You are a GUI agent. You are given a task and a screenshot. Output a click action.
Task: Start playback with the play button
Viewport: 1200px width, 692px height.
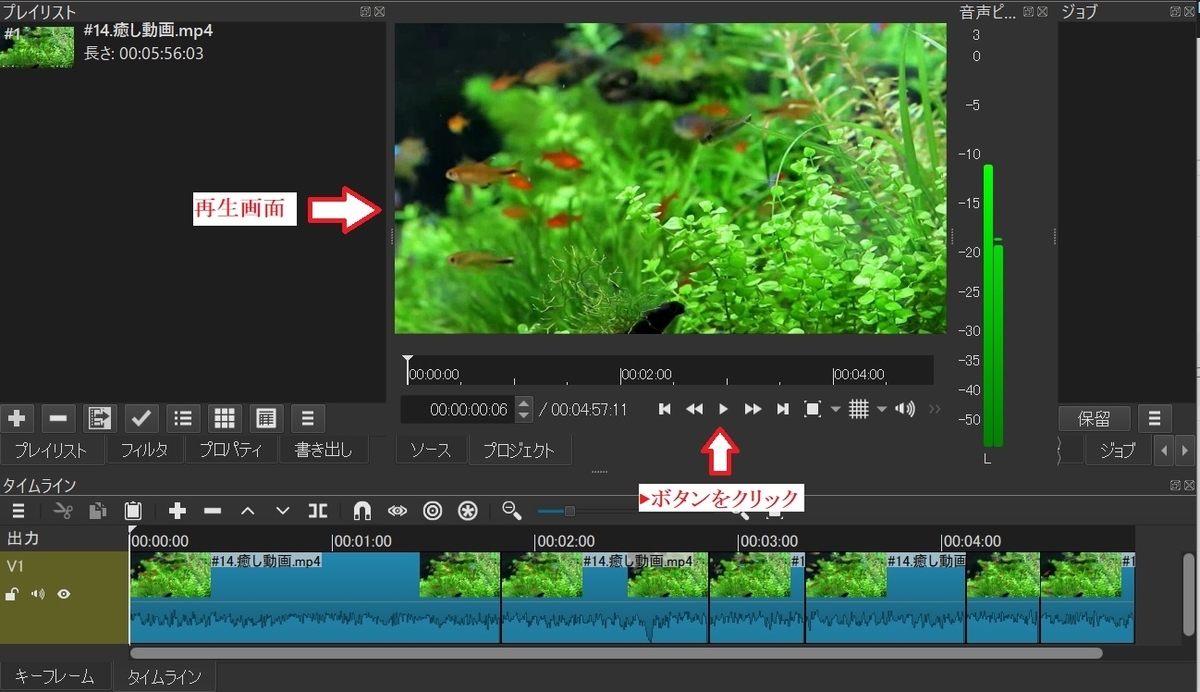(x=723, y=409)
